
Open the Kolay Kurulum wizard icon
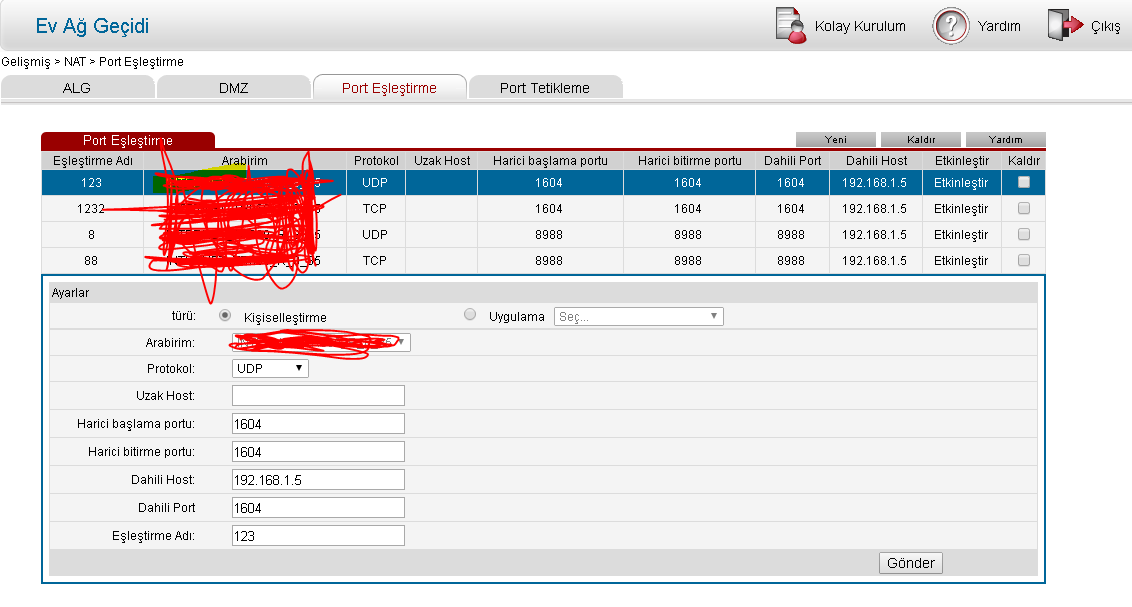coord(791,26)
